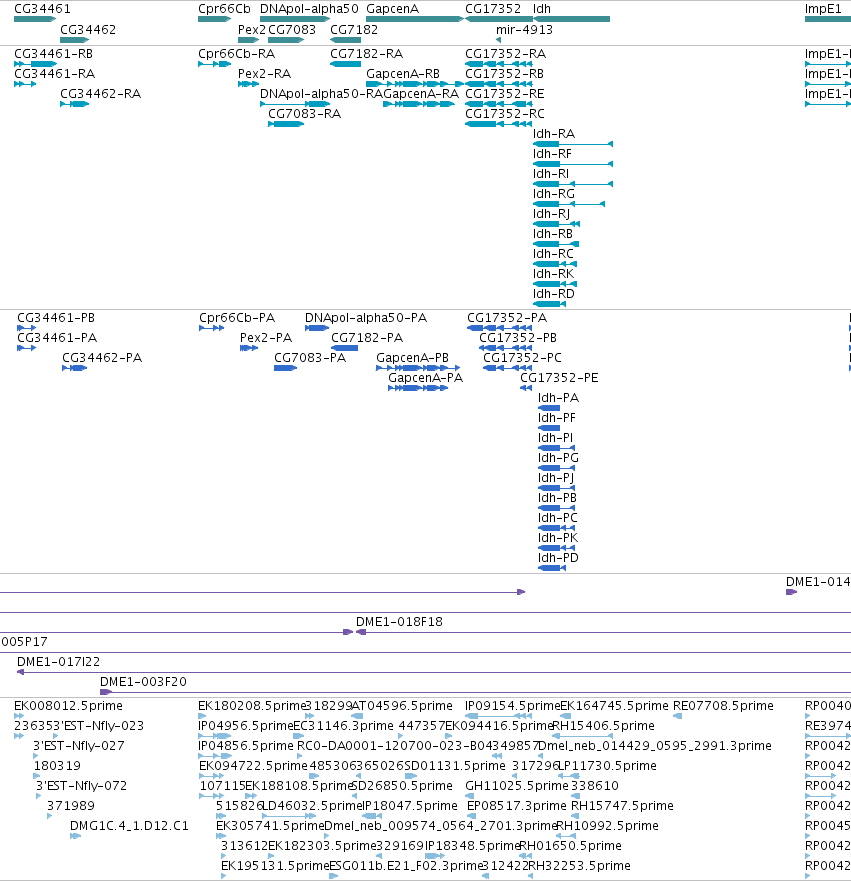This screenshot has height=881, width=851.
Task: Click protein GapcenA-PA
Action: [418, 388]
